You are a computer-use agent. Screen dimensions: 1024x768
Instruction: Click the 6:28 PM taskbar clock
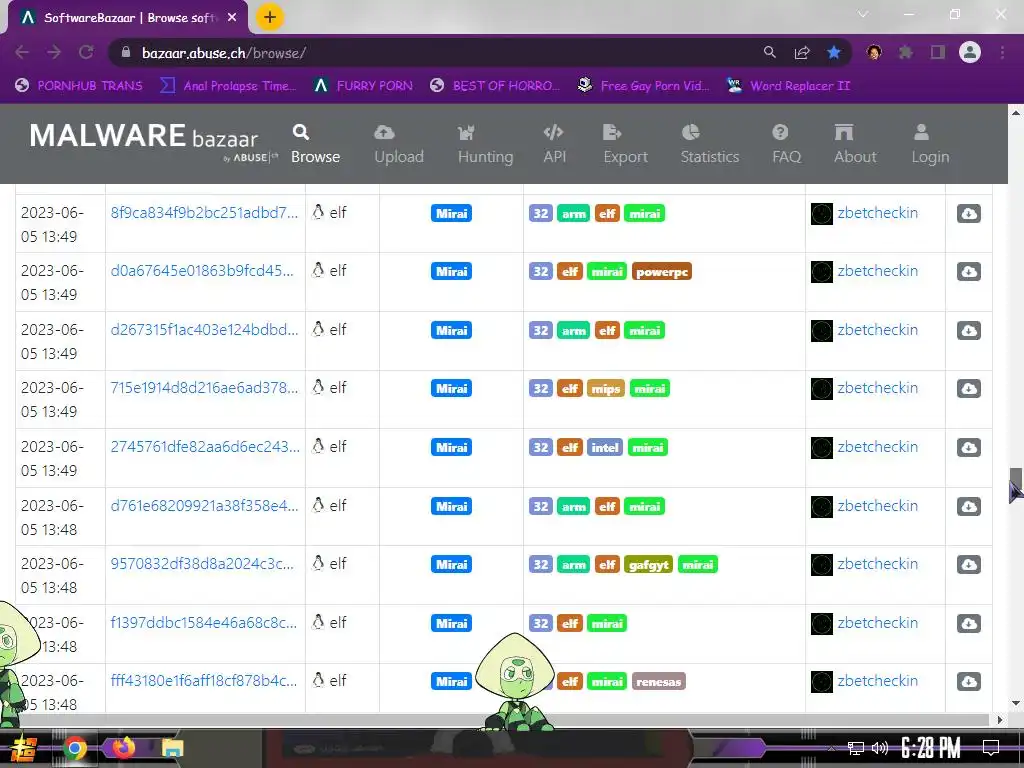pyautogui.click(x=931, y=747)
